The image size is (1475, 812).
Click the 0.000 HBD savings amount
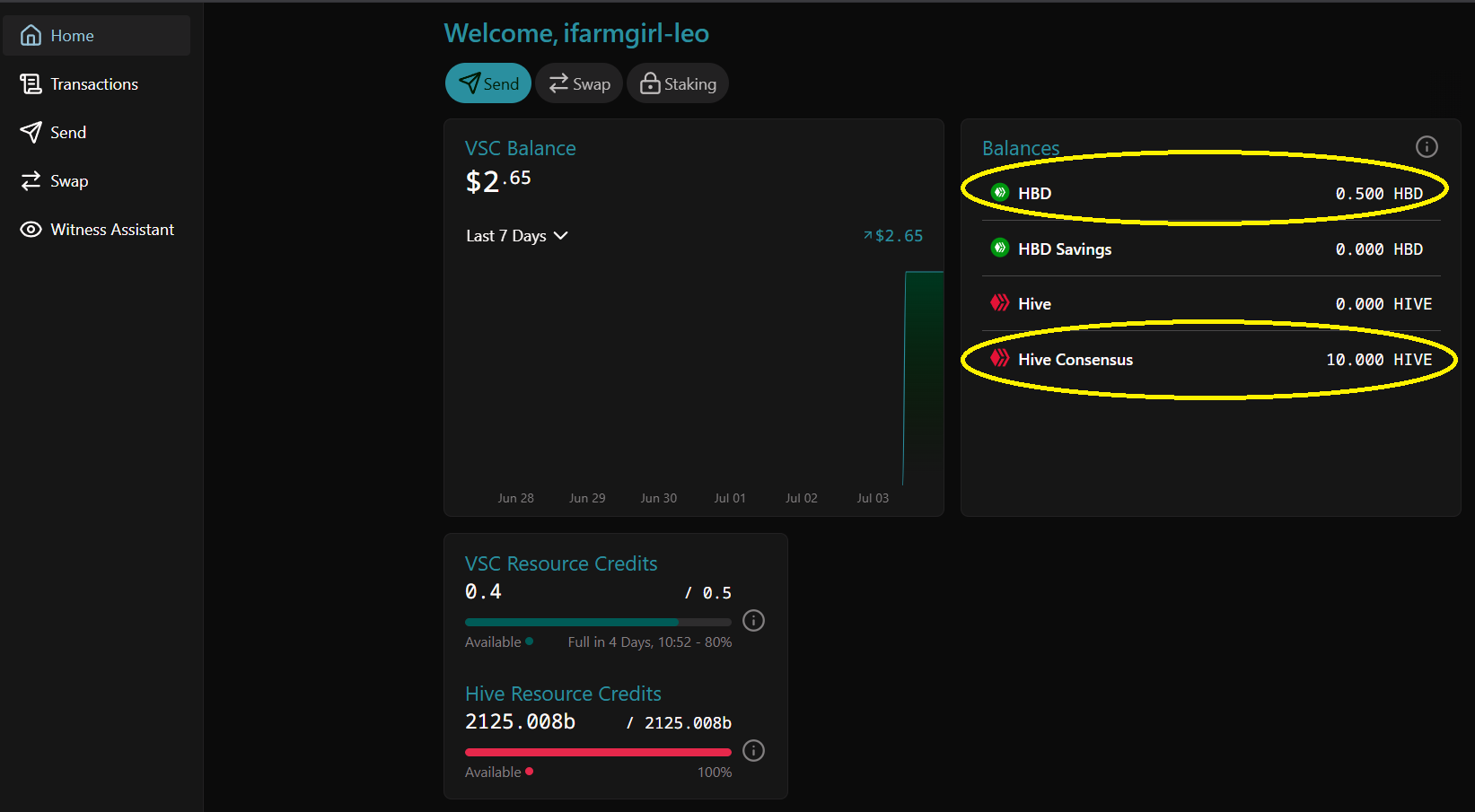point(1379,249)
